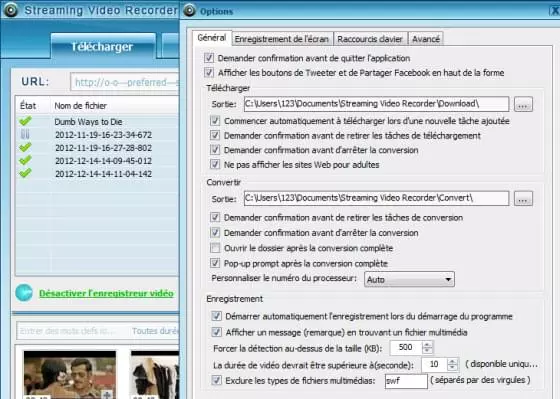Toggle confirmation before removing download tasks
Viewport: 560px width, 399px height.
[x=215, y=135]
